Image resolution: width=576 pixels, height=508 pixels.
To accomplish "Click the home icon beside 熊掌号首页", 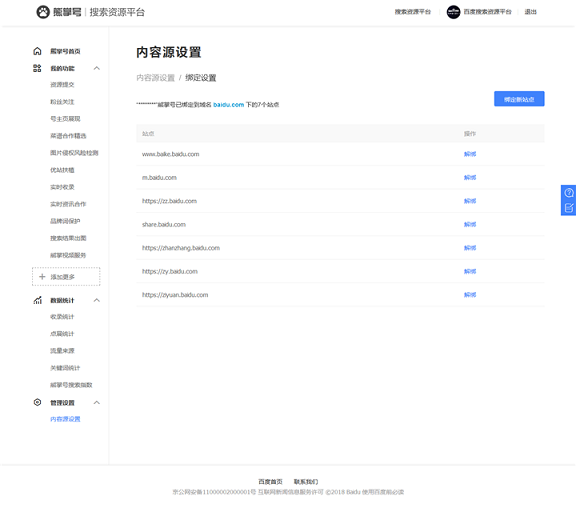I will (x=37, y=51).
